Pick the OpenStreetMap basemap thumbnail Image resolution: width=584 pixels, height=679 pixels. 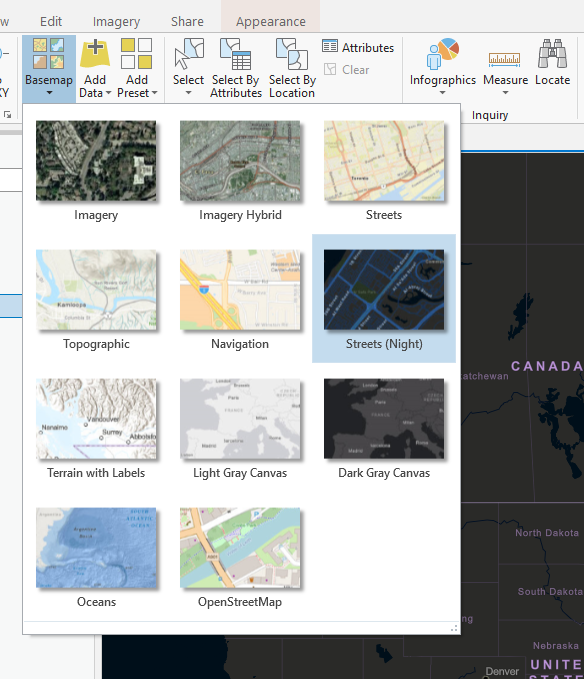coord(240,548)
